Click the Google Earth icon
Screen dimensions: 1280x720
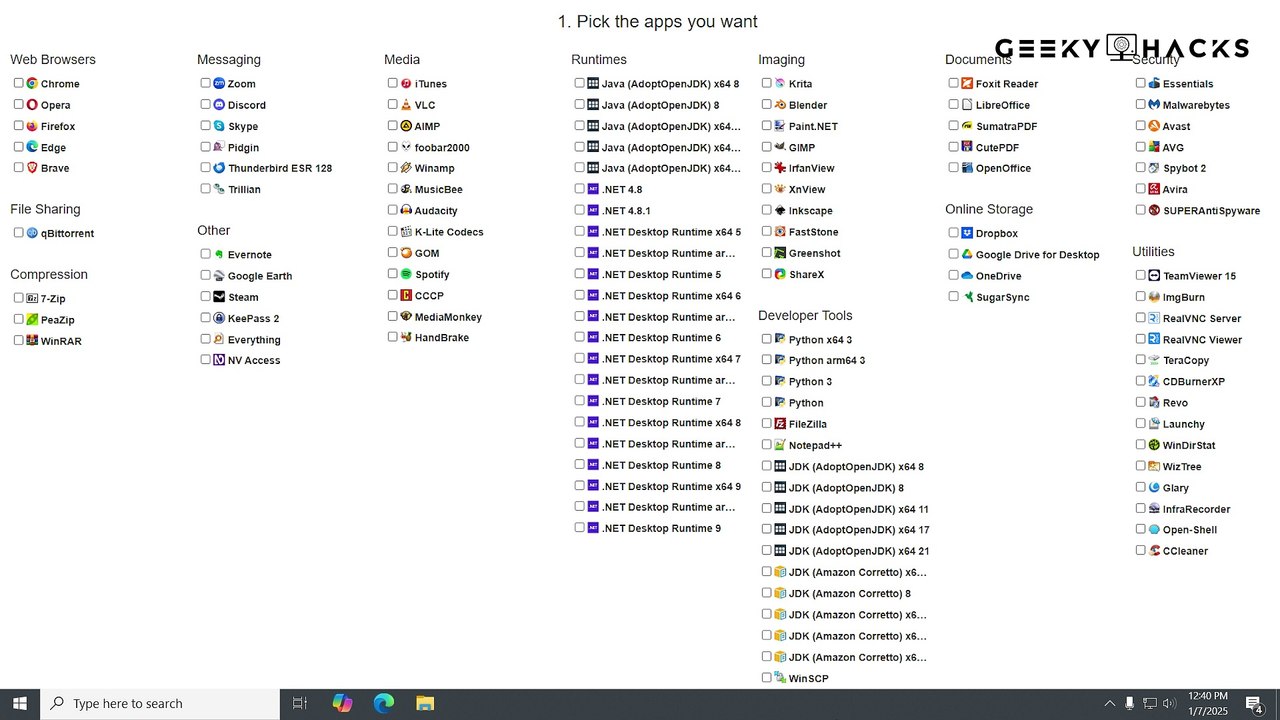[219, 276]
